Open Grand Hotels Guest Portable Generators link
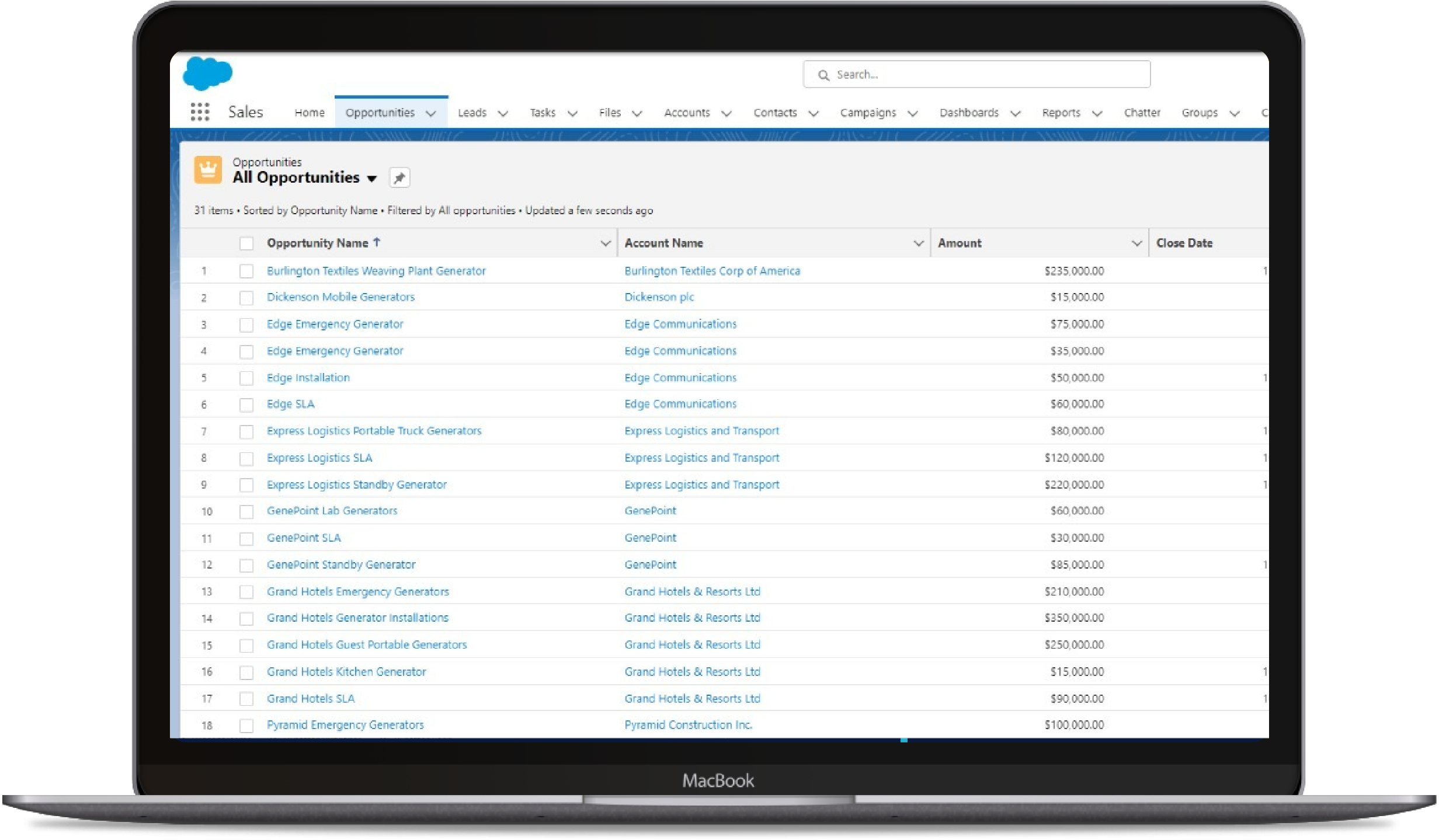Viewport: 1439px width, 840px height. click(x=367, y=644)
